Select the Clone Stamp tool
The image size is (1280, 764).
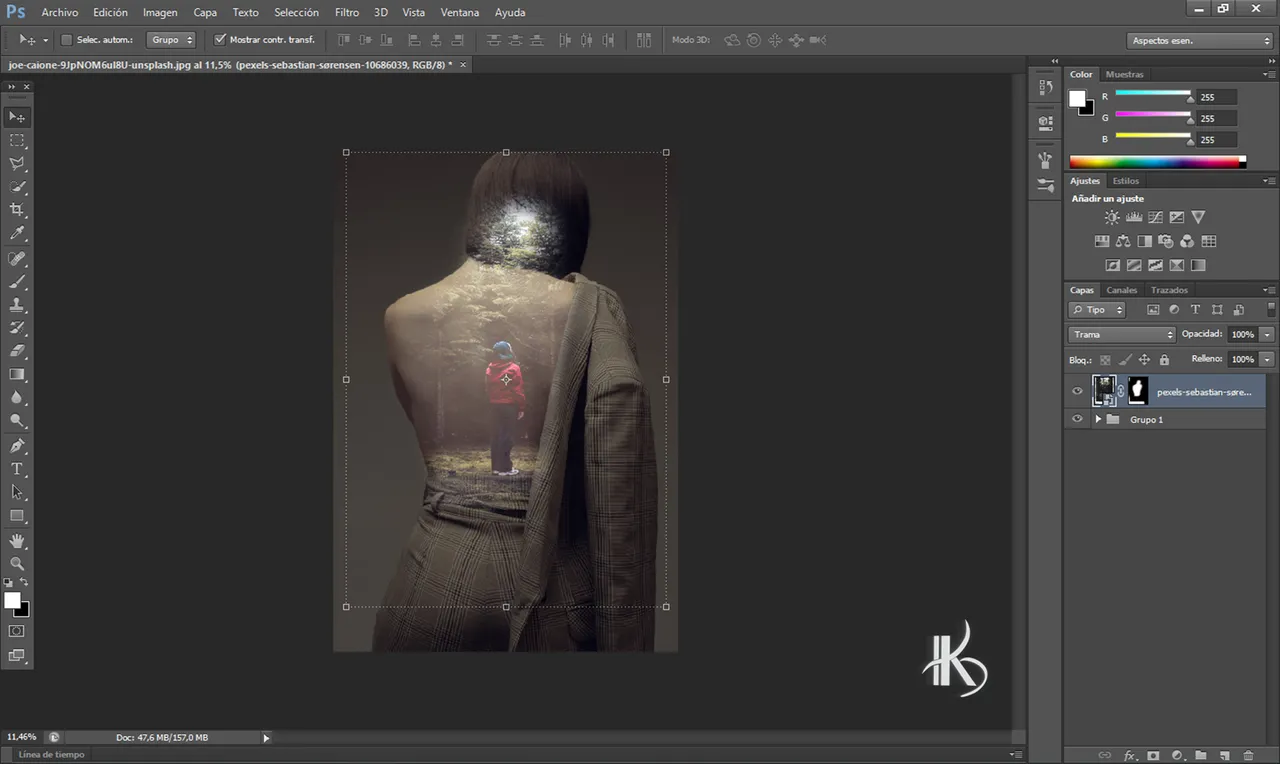click(x=17, y=305)
